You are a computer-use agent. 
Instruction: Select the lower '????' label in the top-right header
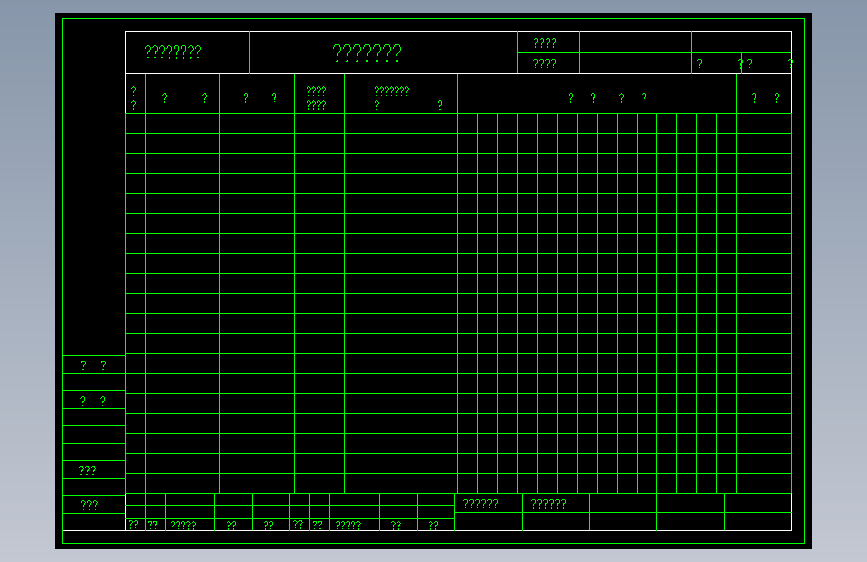545,64
